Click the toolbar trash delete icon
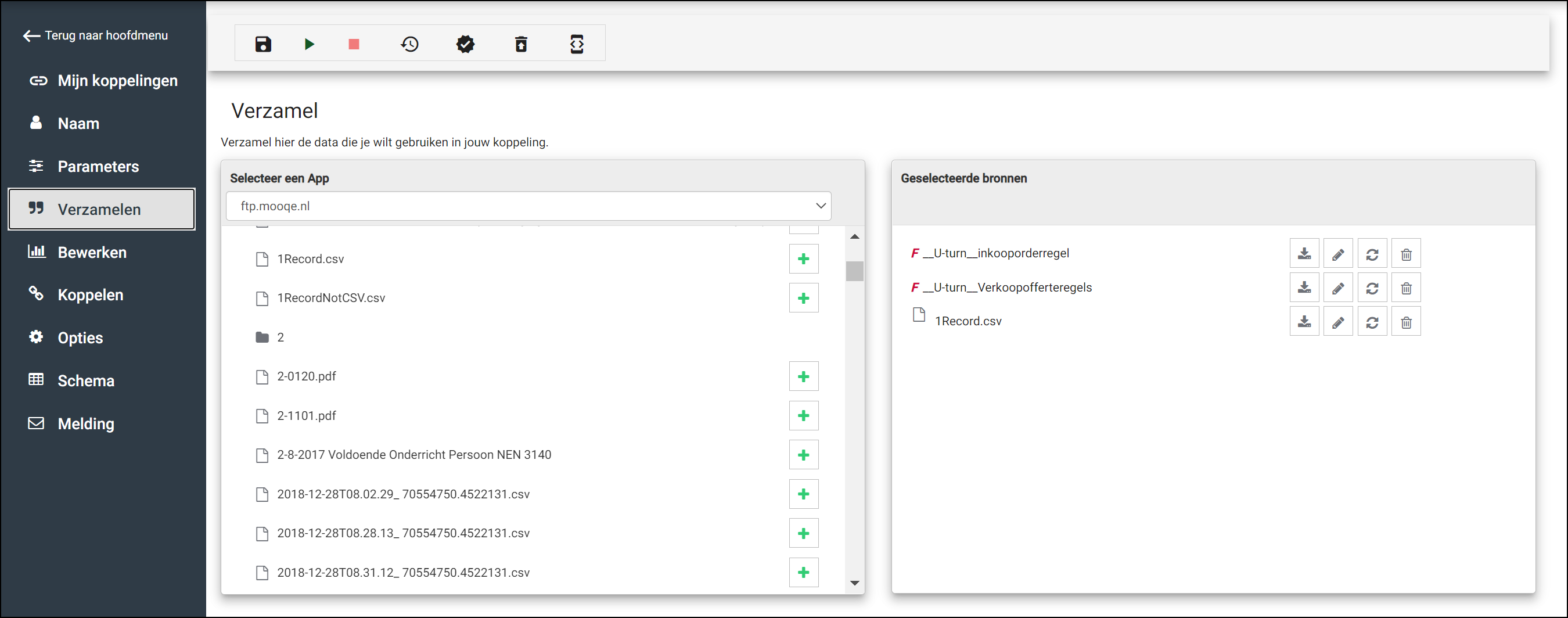Screen dimensions: 1568x618 coord(521,44)
